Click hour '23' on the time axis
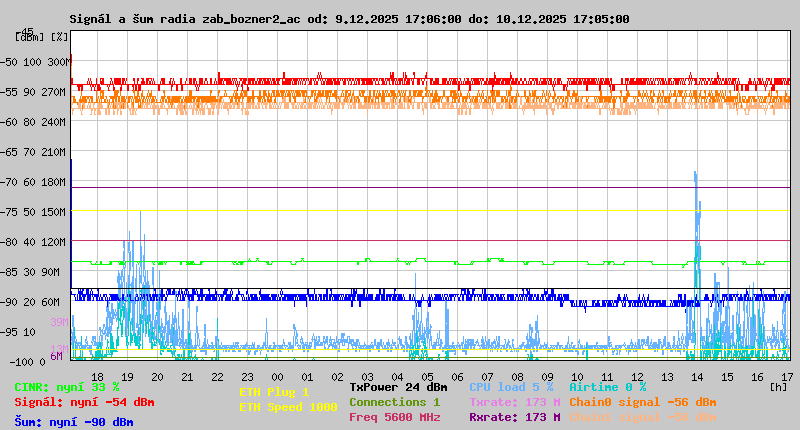 click(x=247, y=377)
